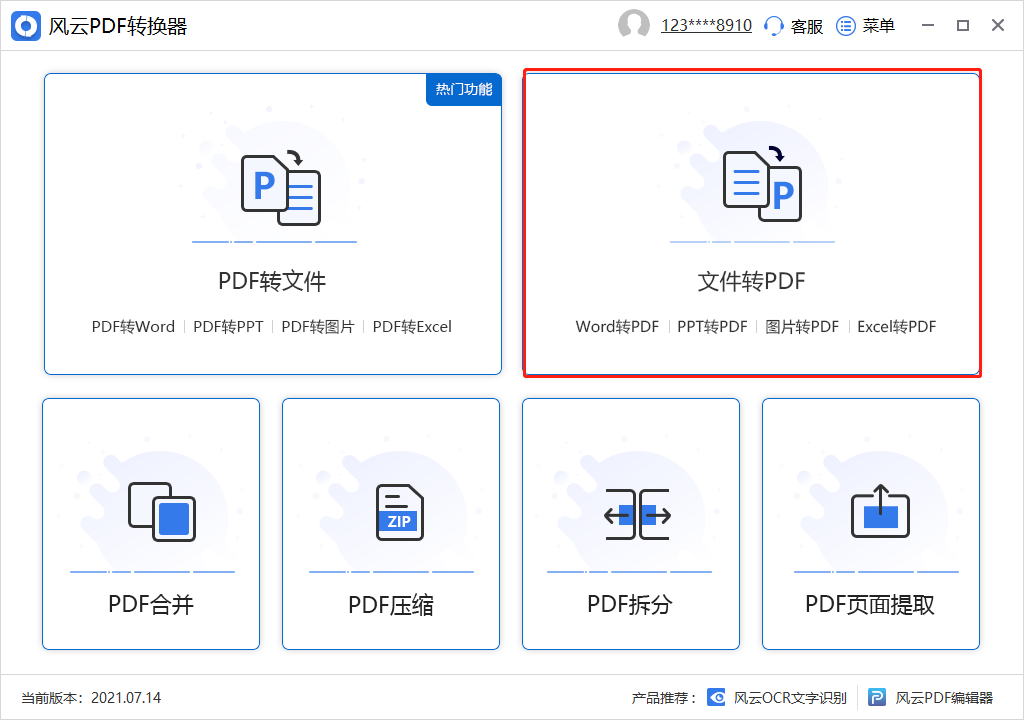Open the PDF压缩 label

[x=391, y=605]
